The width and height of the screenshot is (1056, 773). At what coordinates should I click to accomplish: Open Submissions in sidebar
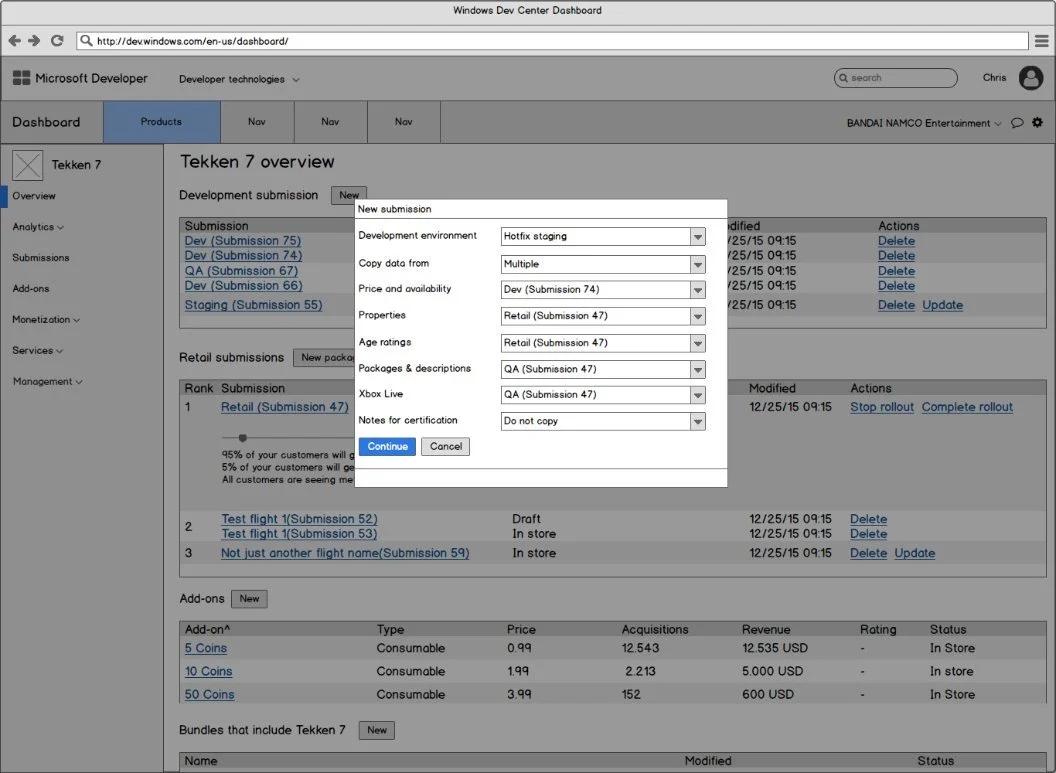click(x=40, y=258)
